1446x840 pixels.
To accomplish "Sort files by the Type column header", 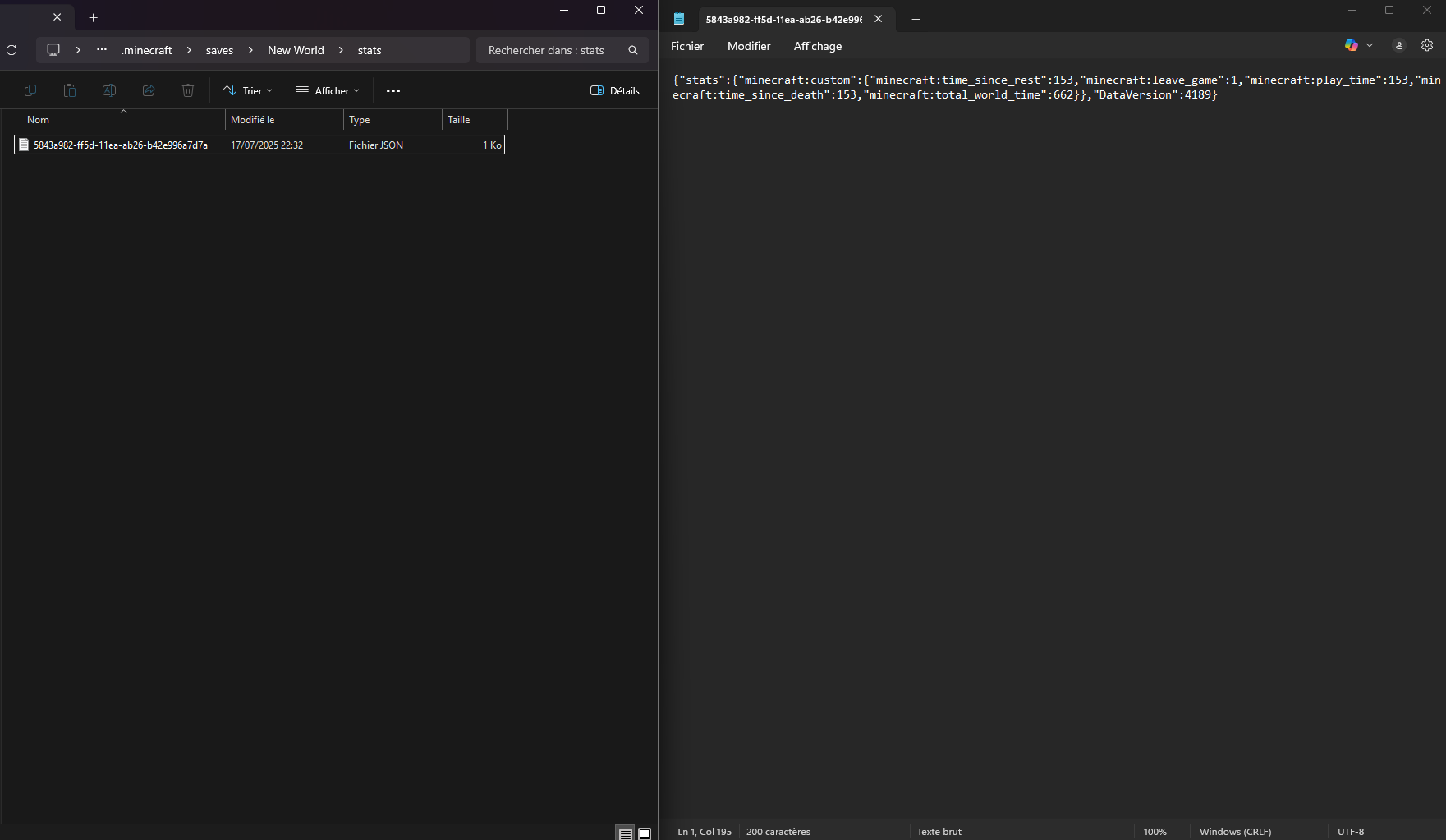I will coord(392,120).
